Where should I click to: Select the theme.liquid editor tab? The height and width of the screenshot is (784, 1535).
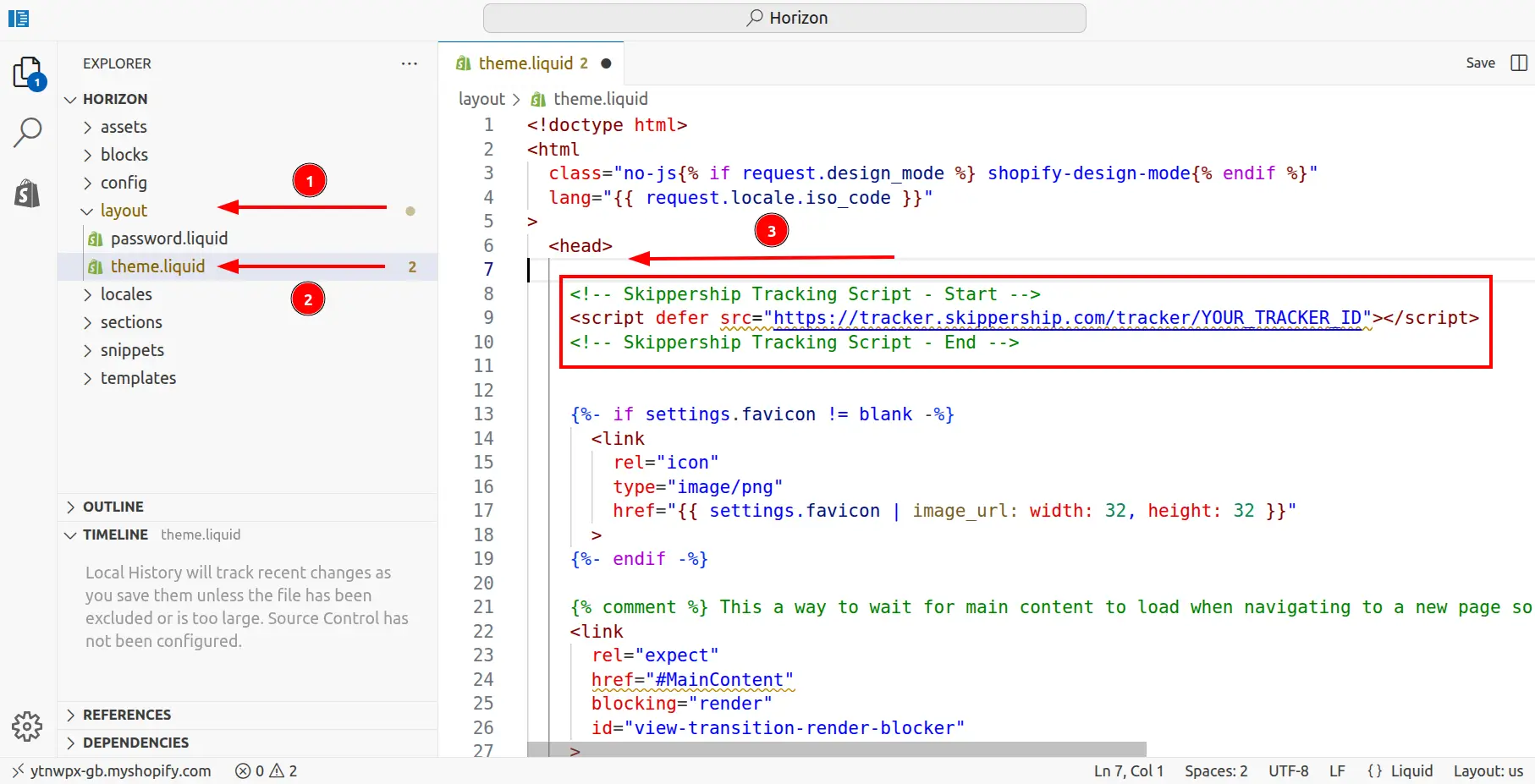coord(525,63)
